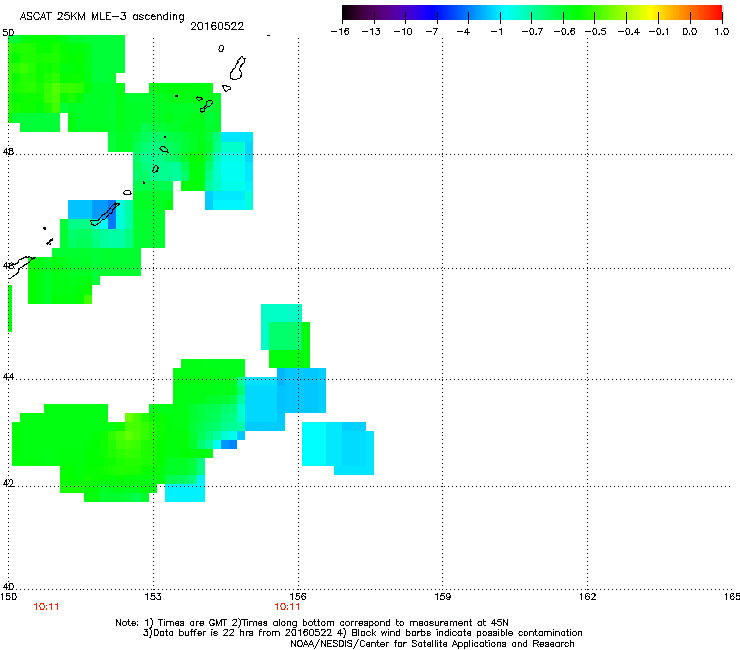Click the colorbar label '1.0'
The height and width of the screenshot is (650, 740).
[x=722, y=32]
